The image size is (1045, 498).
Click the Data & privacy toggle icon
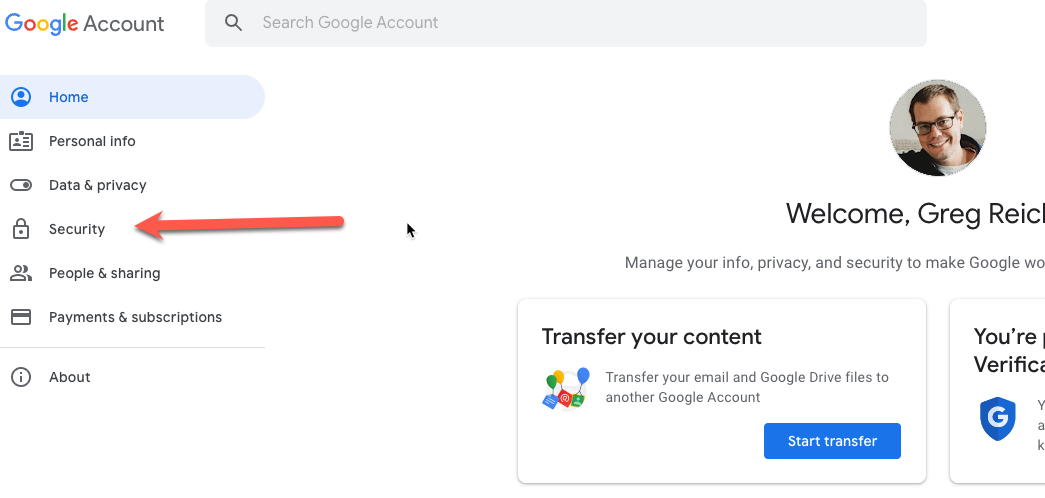[21, 185]
